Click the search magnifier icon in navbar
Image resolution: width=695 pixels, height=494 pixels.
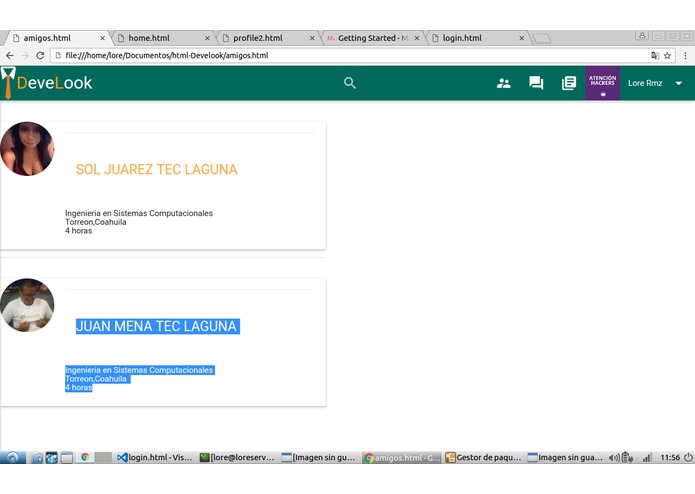(350, 83)
